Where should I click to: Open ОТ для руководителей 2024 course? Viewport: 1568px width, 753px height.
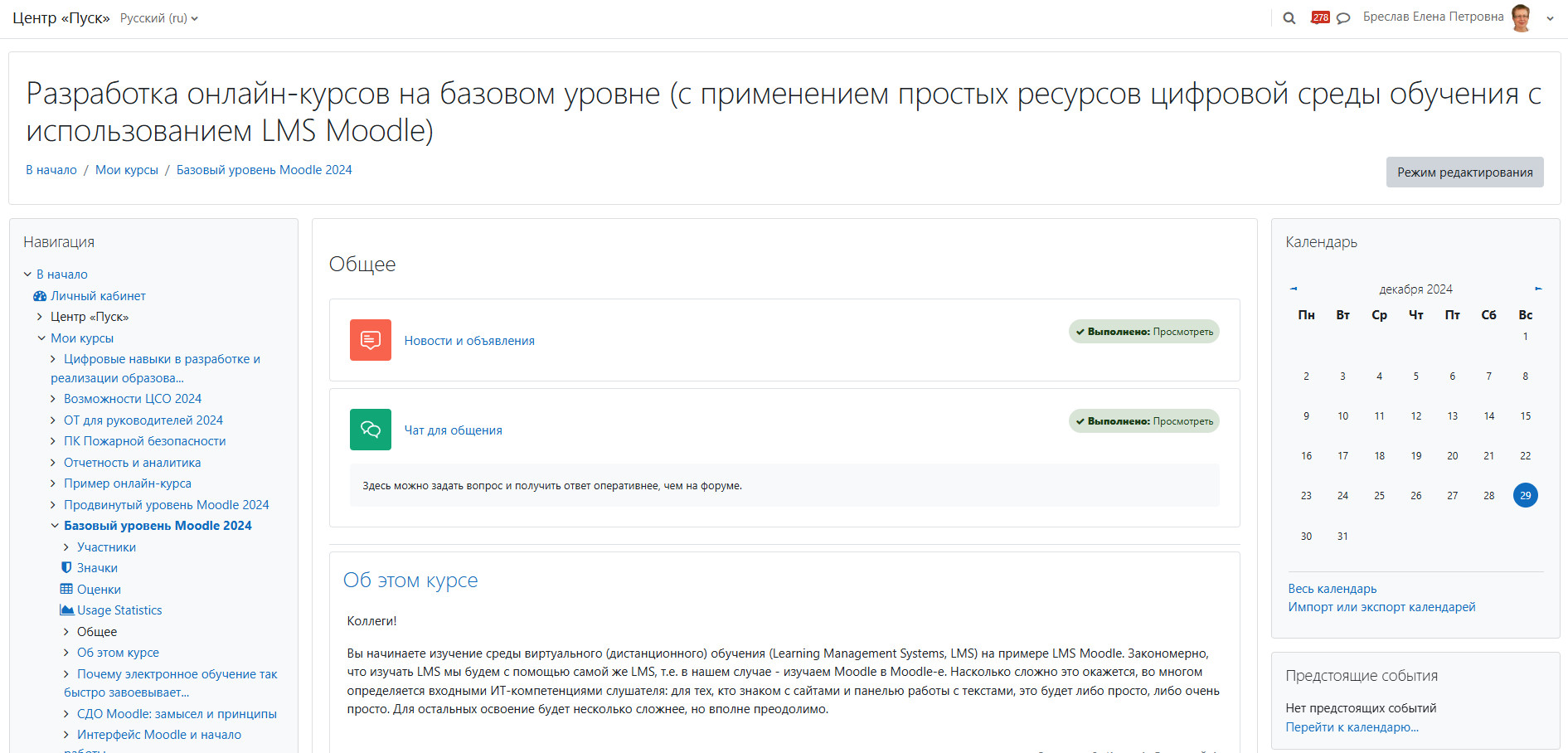pos(143,420)
